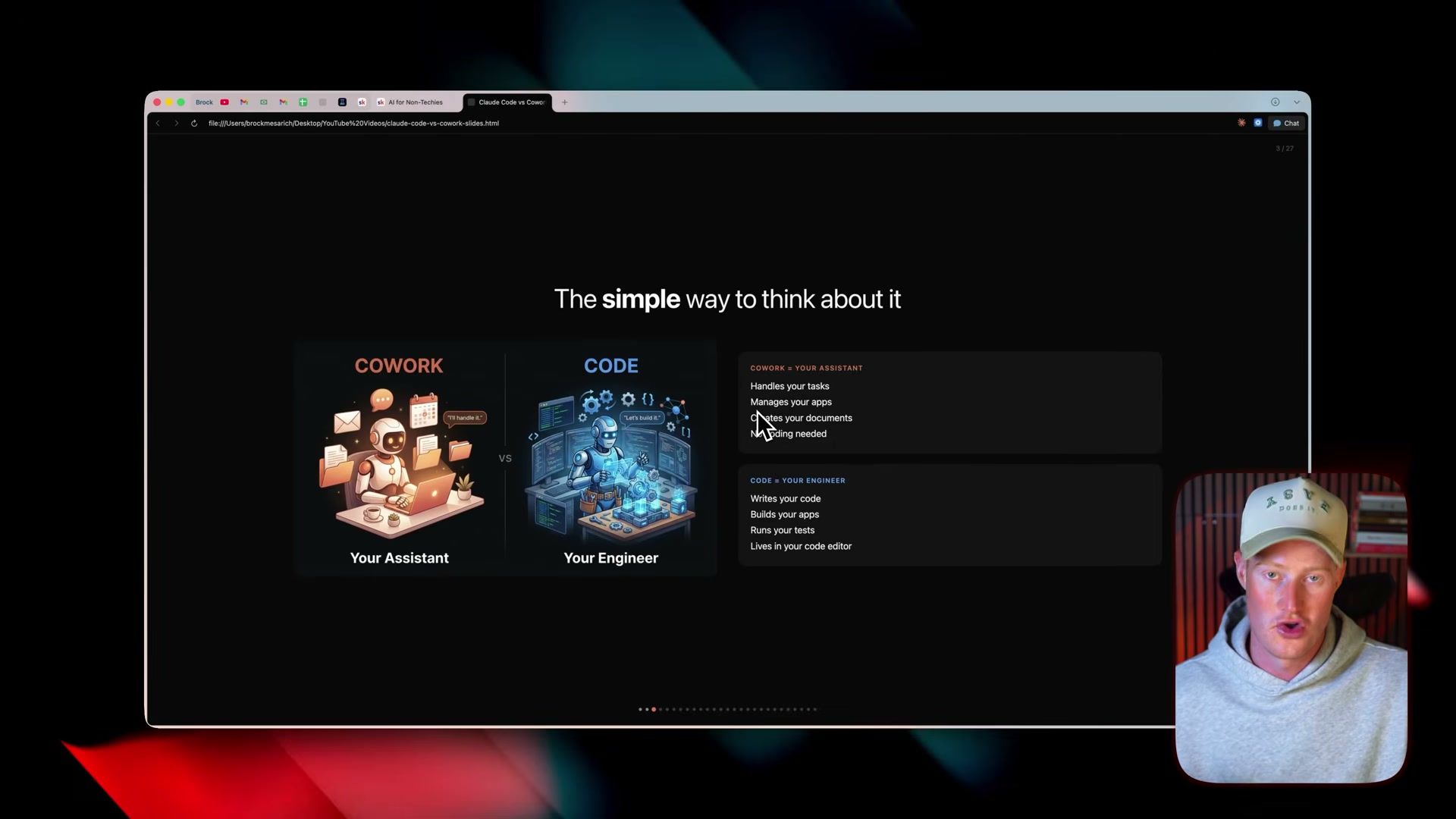Add a new browser tab
Screen dimensions: 1456x819
(x=564, y=102)
